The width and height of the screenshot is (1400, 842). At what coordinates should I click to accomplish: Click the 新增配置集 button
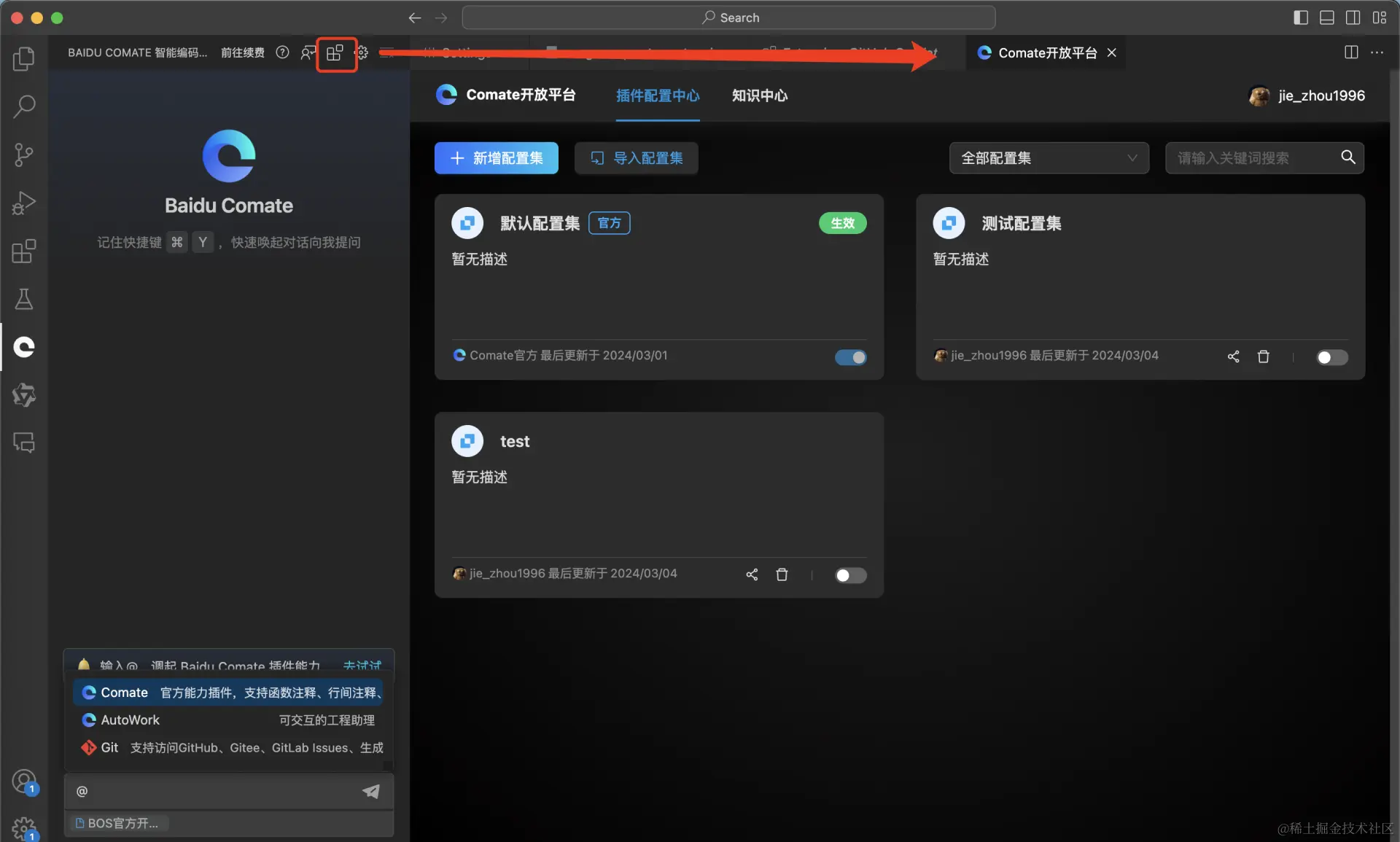click(x=496, y=158)
